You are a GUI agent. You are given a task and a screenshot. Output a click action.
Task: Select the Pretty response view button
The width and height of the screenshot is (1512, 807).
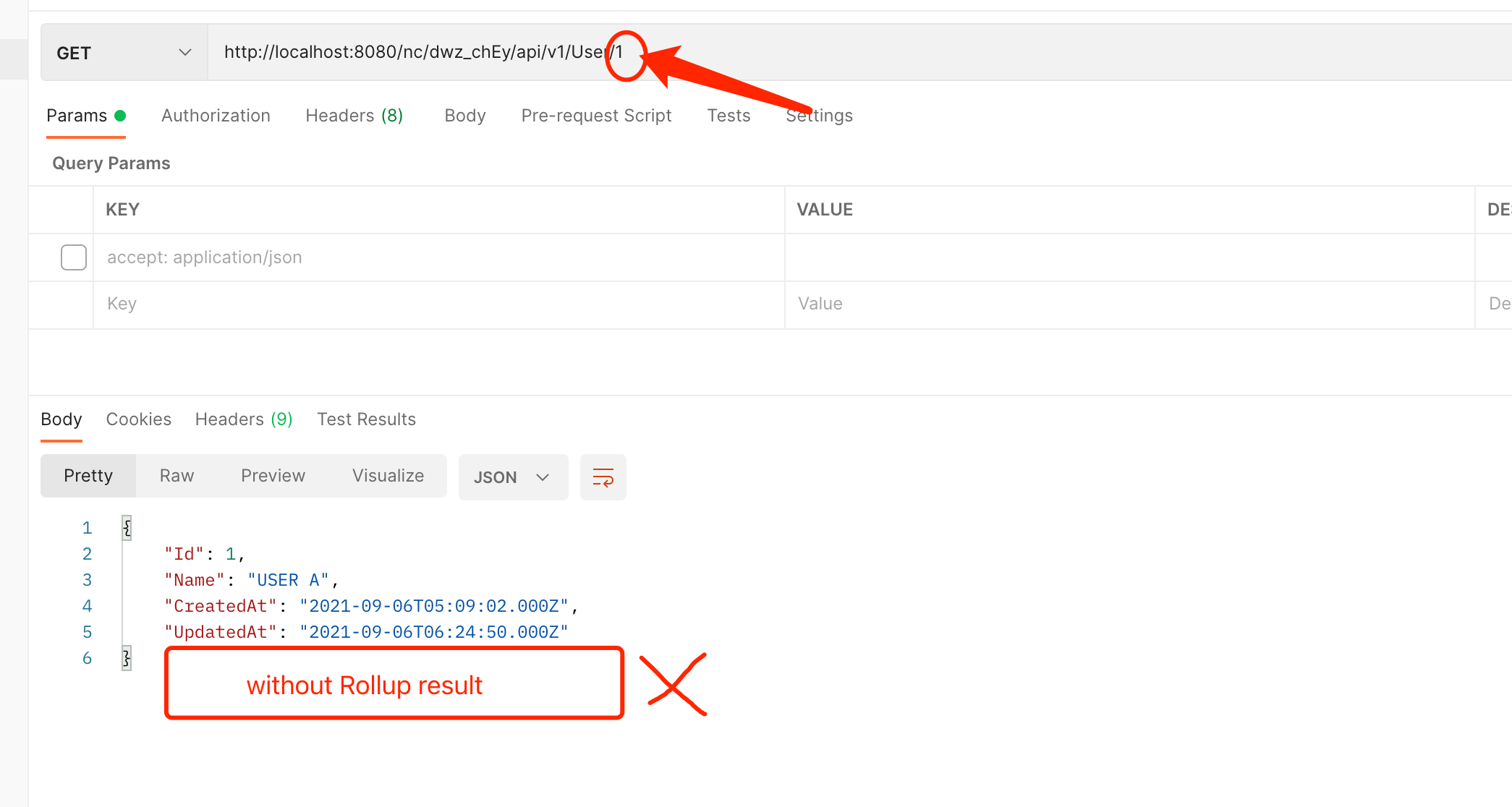[88, 475]
